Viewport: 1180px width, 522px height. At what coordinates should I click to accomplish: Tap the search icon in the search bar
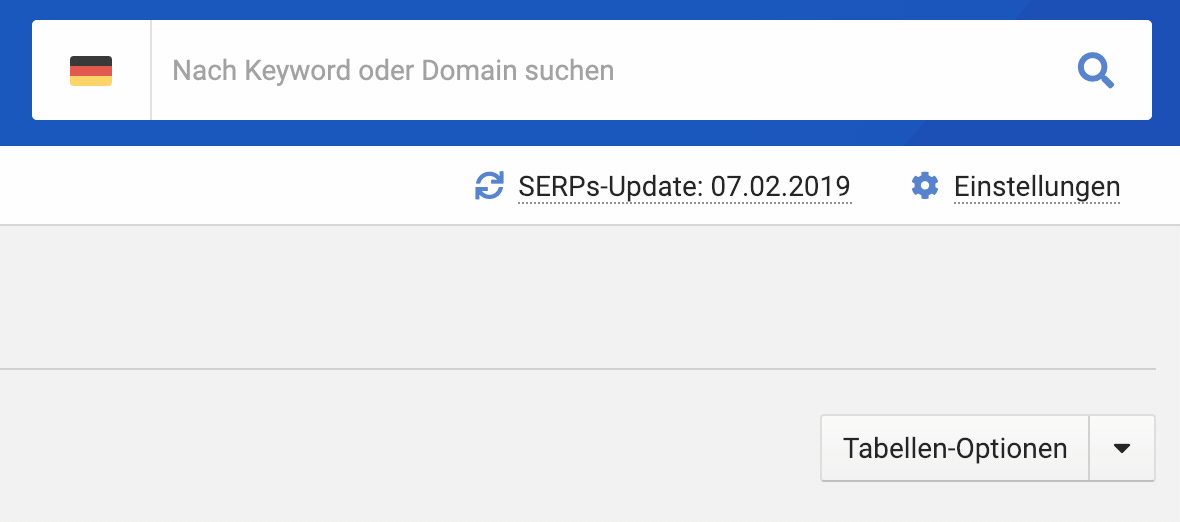[1095, 71]
